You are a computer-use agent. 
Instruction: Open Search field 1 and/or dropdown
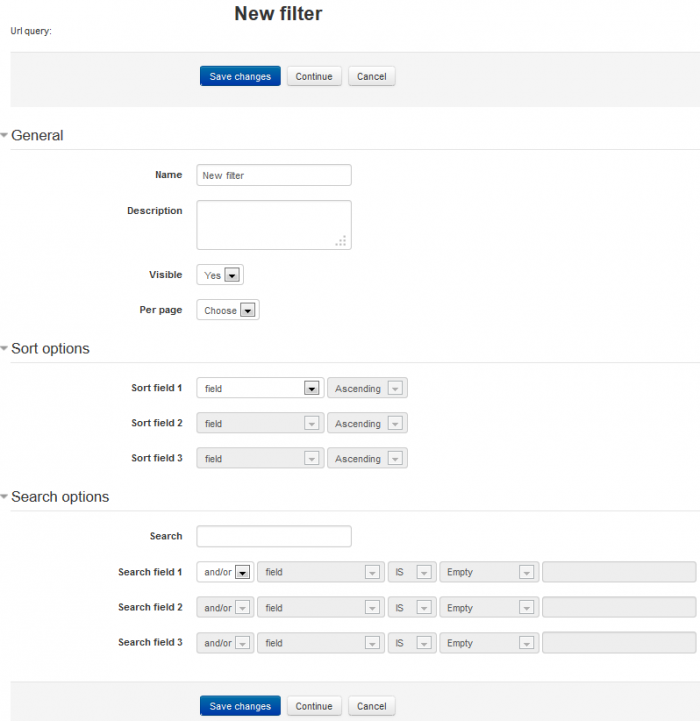(x=225, y=573)
